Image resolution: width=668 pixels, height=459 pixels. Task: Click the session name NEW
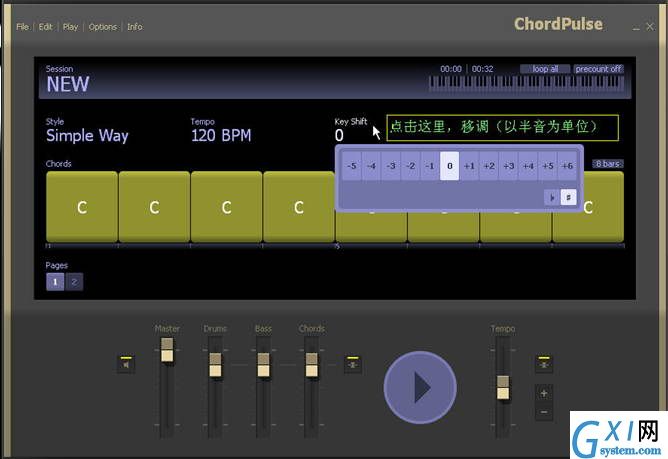(68, 84)
